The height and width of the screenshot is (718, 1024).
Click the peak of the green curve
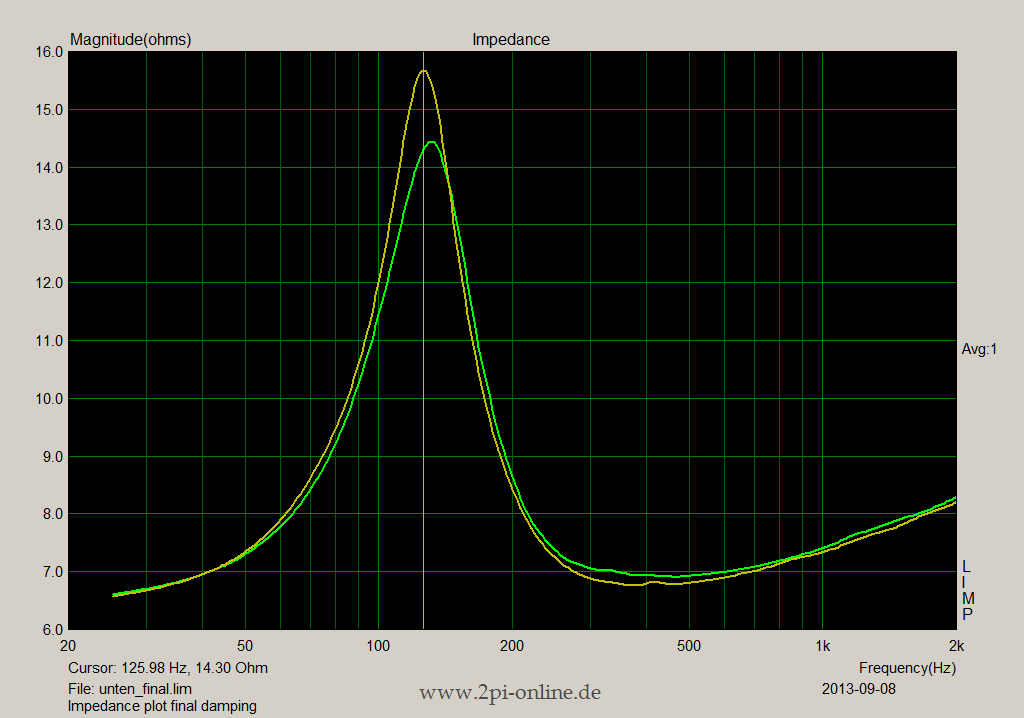point(431,142)
